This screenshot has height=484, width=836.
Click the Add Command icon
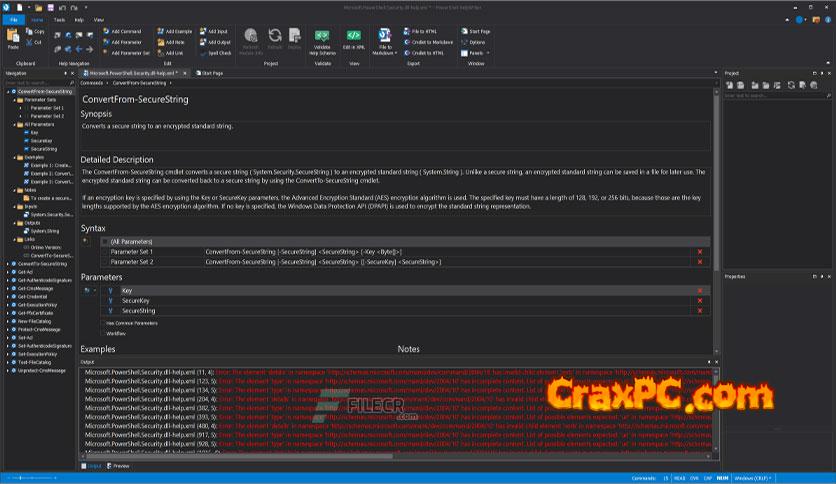126,31
